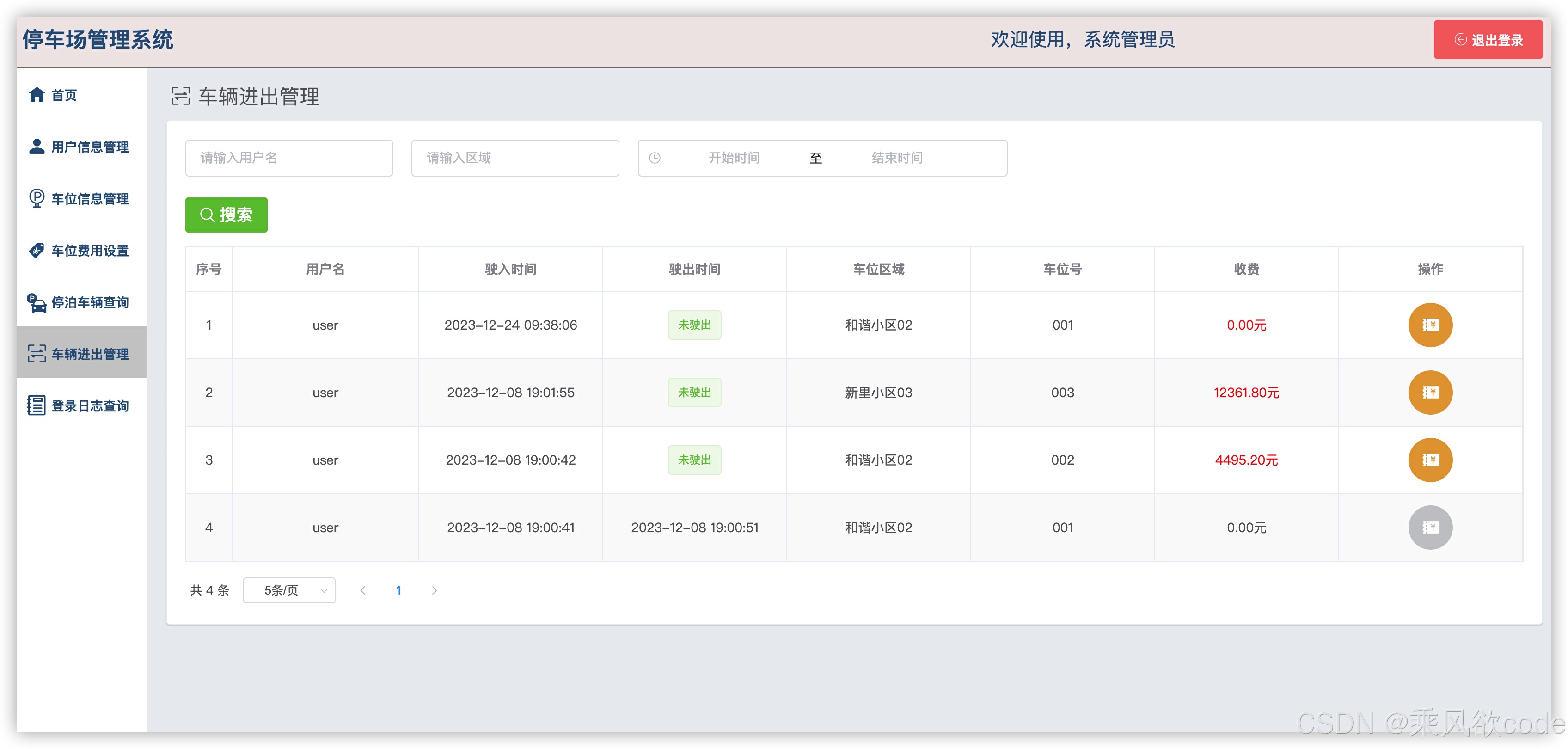Click the clock icon in date range field
Screen dimensions: 1568x749
coord(655,158)
